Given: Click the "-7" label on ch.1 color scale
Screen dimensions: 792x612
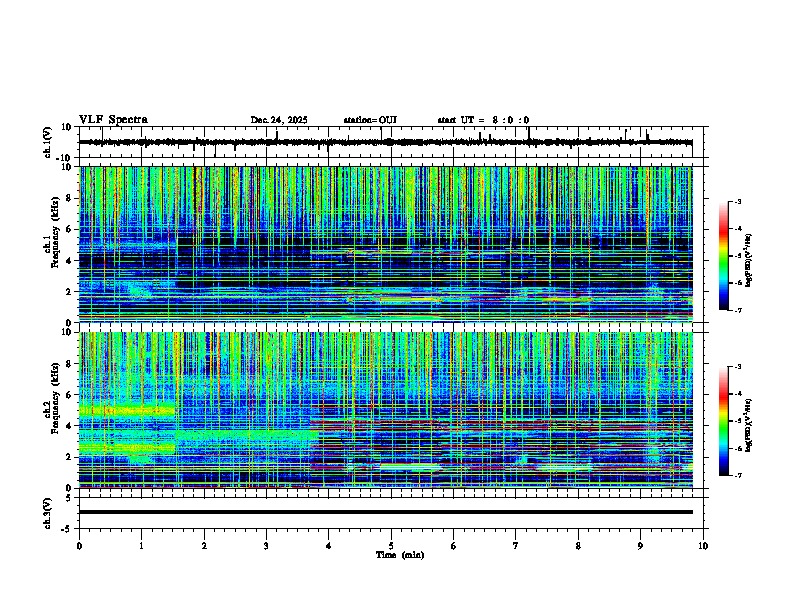Looking at the screenshot, I should [738, 310].
